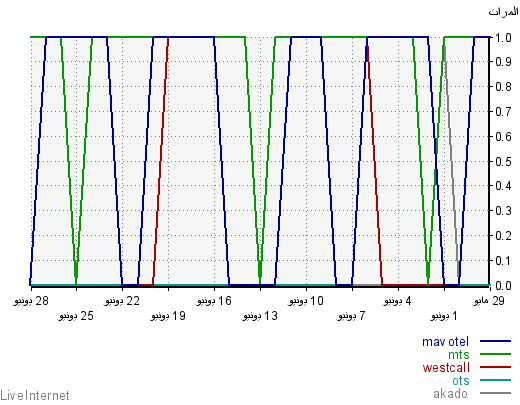Click the red westcall line swatch
This screenshot has height=405, width=520.
click(x=495, y=367)
